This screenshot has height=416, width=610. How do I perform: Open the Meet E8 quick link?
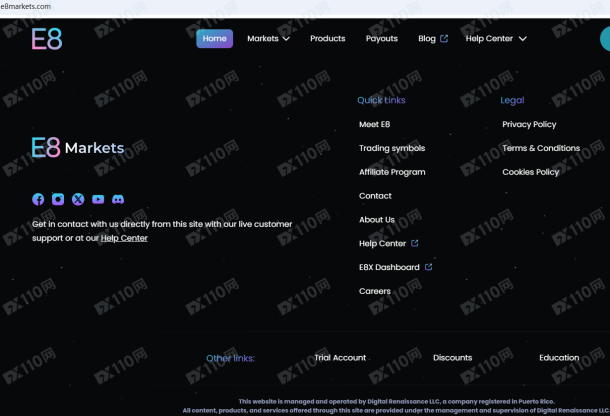coord(374,124)
